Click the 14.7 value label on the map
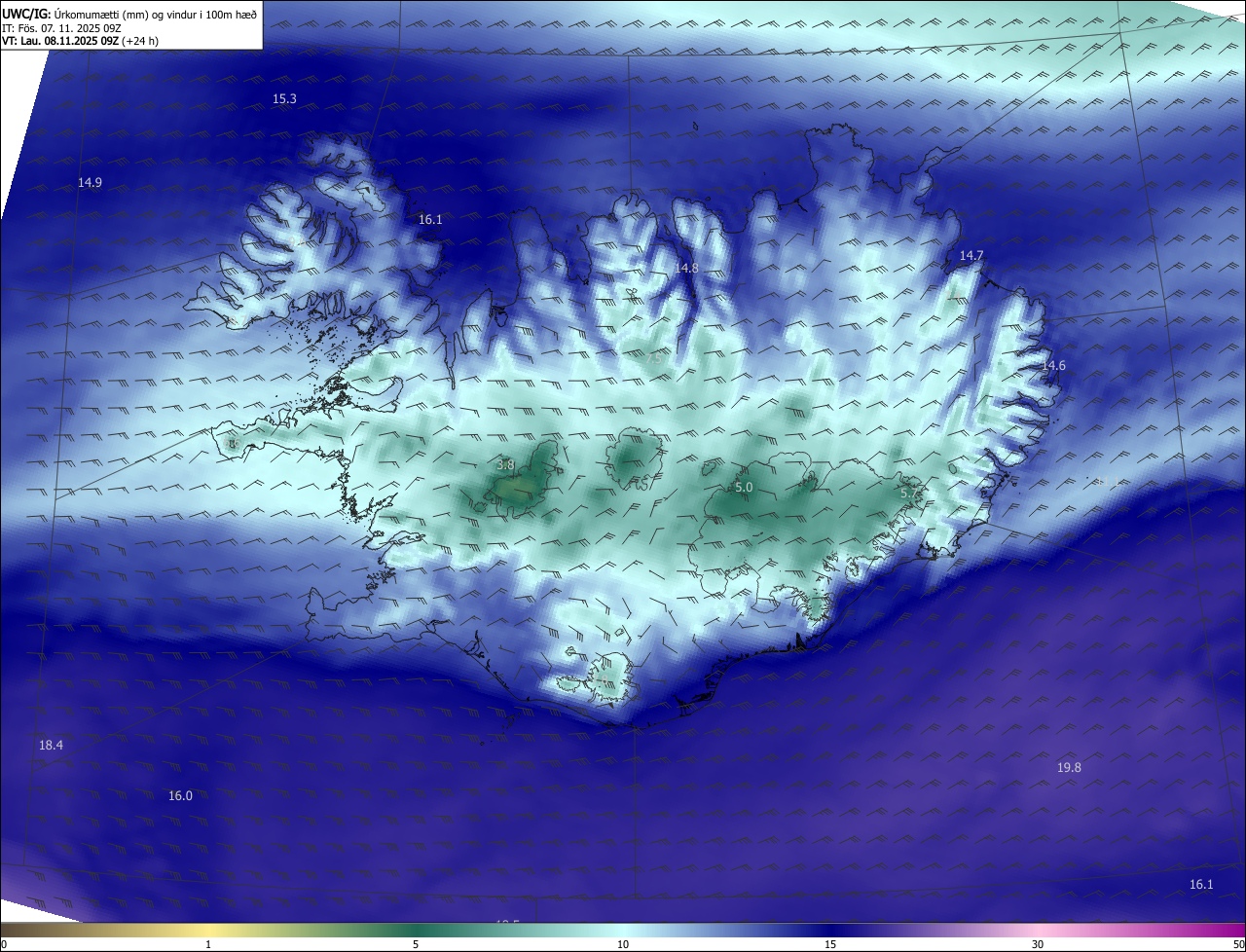The height and width of the screenshot is (952, 1246). pyautogui.click(x=971, y=256)
